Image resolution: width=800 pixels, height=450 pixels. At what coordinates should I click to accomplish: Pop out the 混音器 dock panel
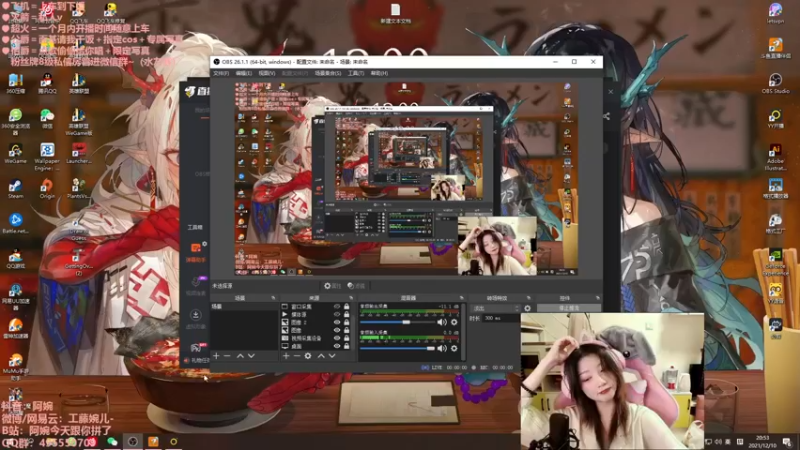point(461,298)
